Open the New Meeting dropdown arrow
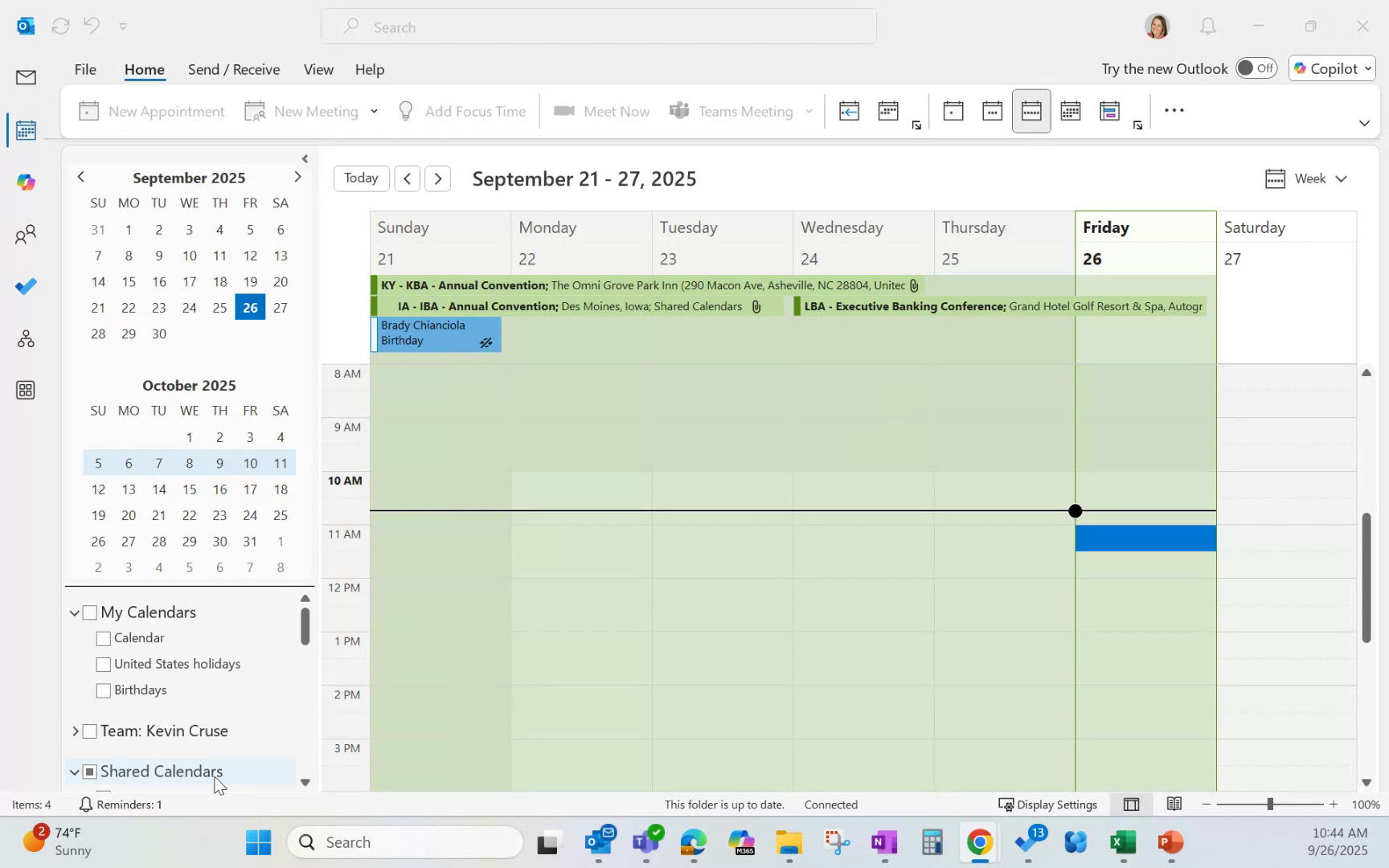The image size is (1389, 868). pos(374,111)
